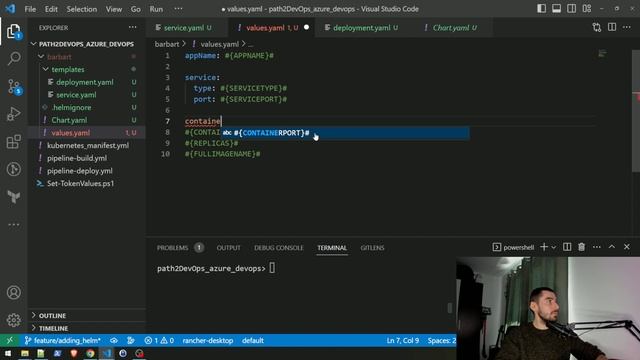This screenshot has width=640, height=360.
Task: Open the DEBUG CONSOLE panel tab
Action: coord(279,247)
